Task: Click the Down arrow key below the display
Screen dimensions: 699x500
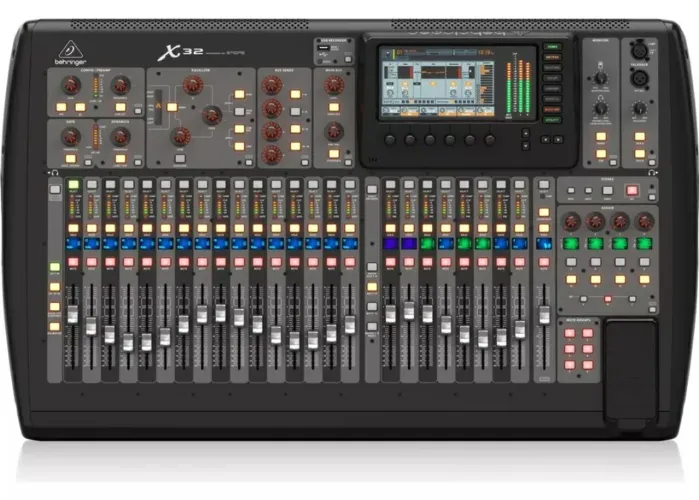Action: coord(526,145)
